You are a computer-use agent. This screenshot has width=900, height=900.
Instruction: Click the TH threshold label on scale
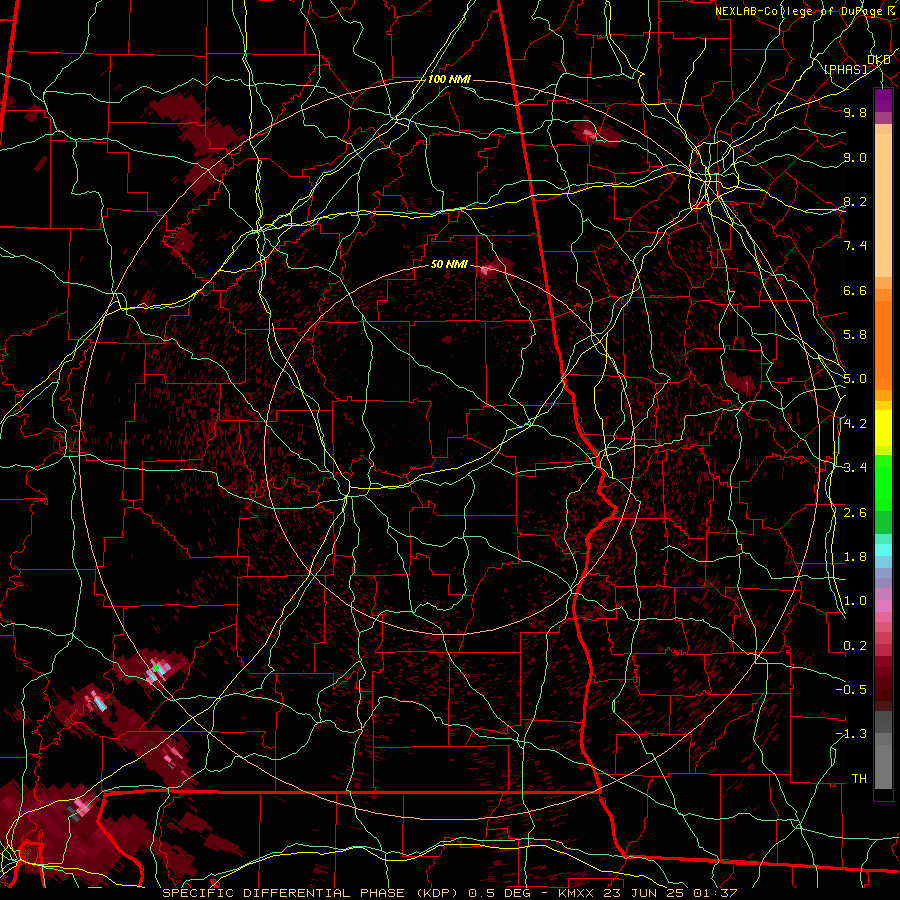859,779
